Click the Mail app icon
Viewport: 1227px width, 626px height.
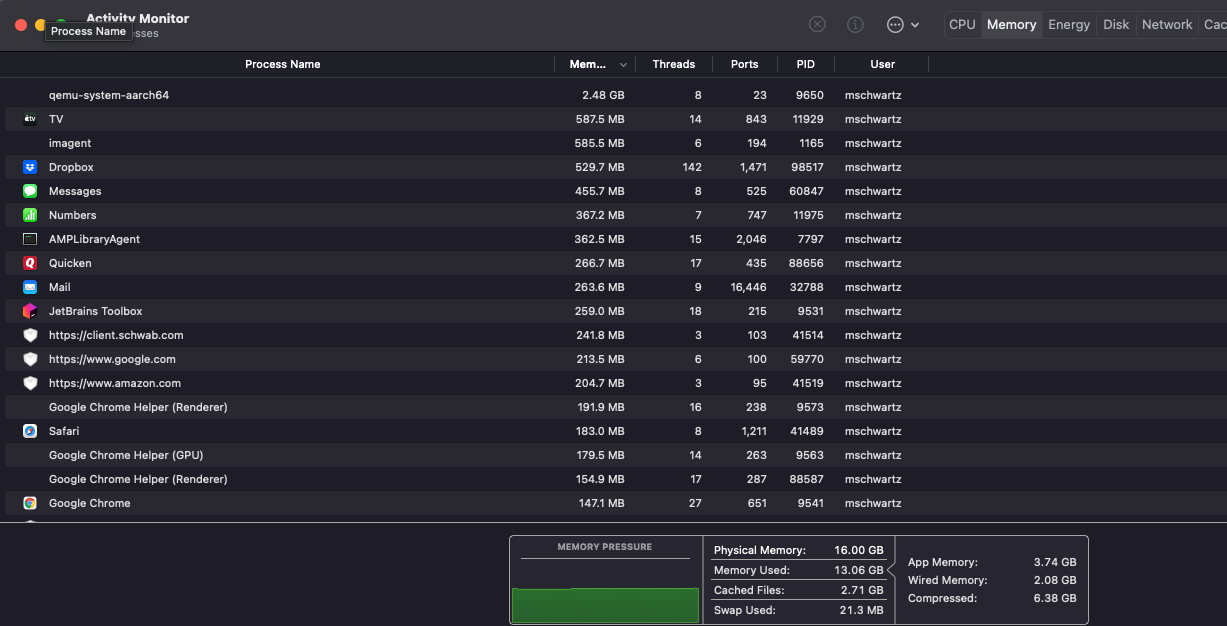coord(30,287)
